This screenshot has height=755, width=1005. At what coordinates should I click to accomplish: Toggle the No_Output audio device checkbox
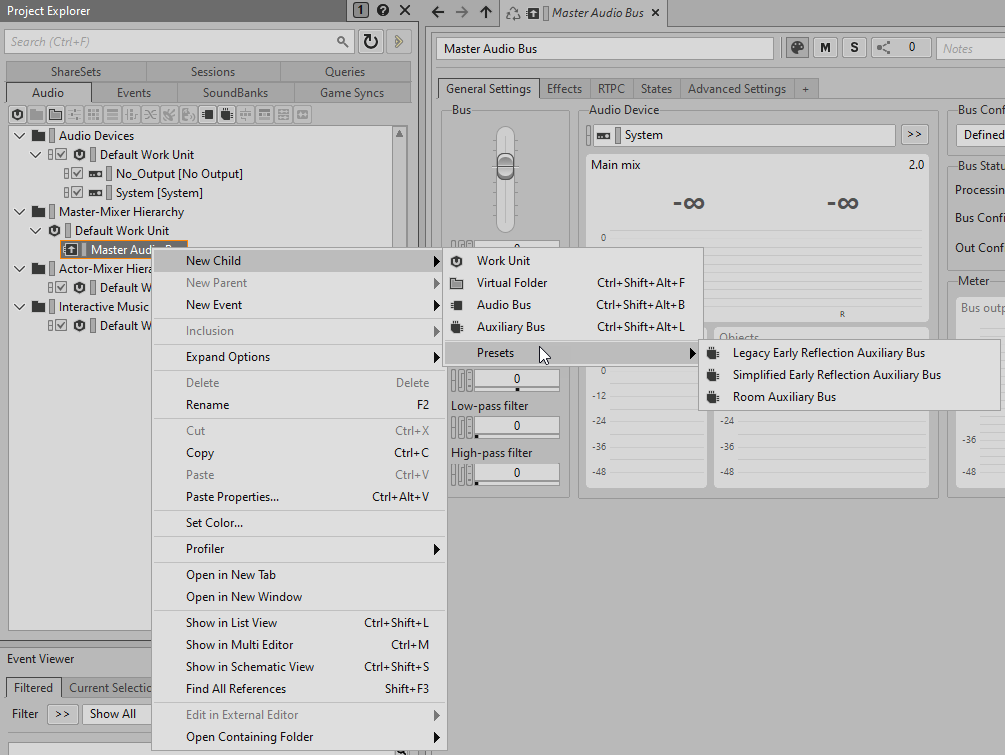pos(77,174)
